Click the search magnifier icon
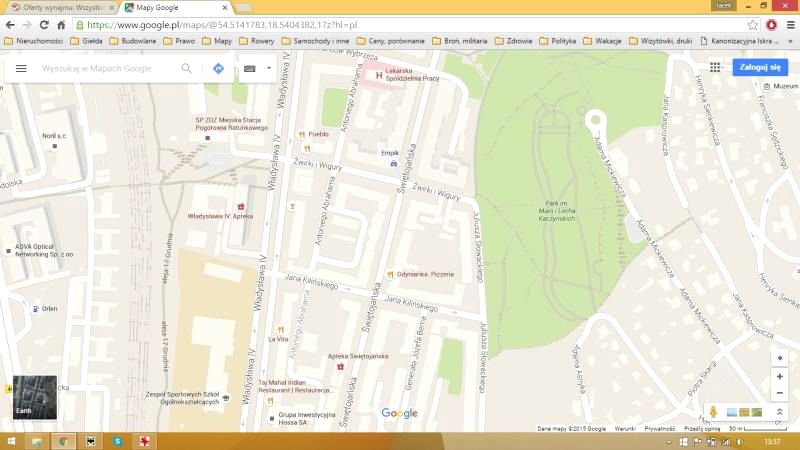Screen dimensions: 800x450 click(x=186, y=69)
